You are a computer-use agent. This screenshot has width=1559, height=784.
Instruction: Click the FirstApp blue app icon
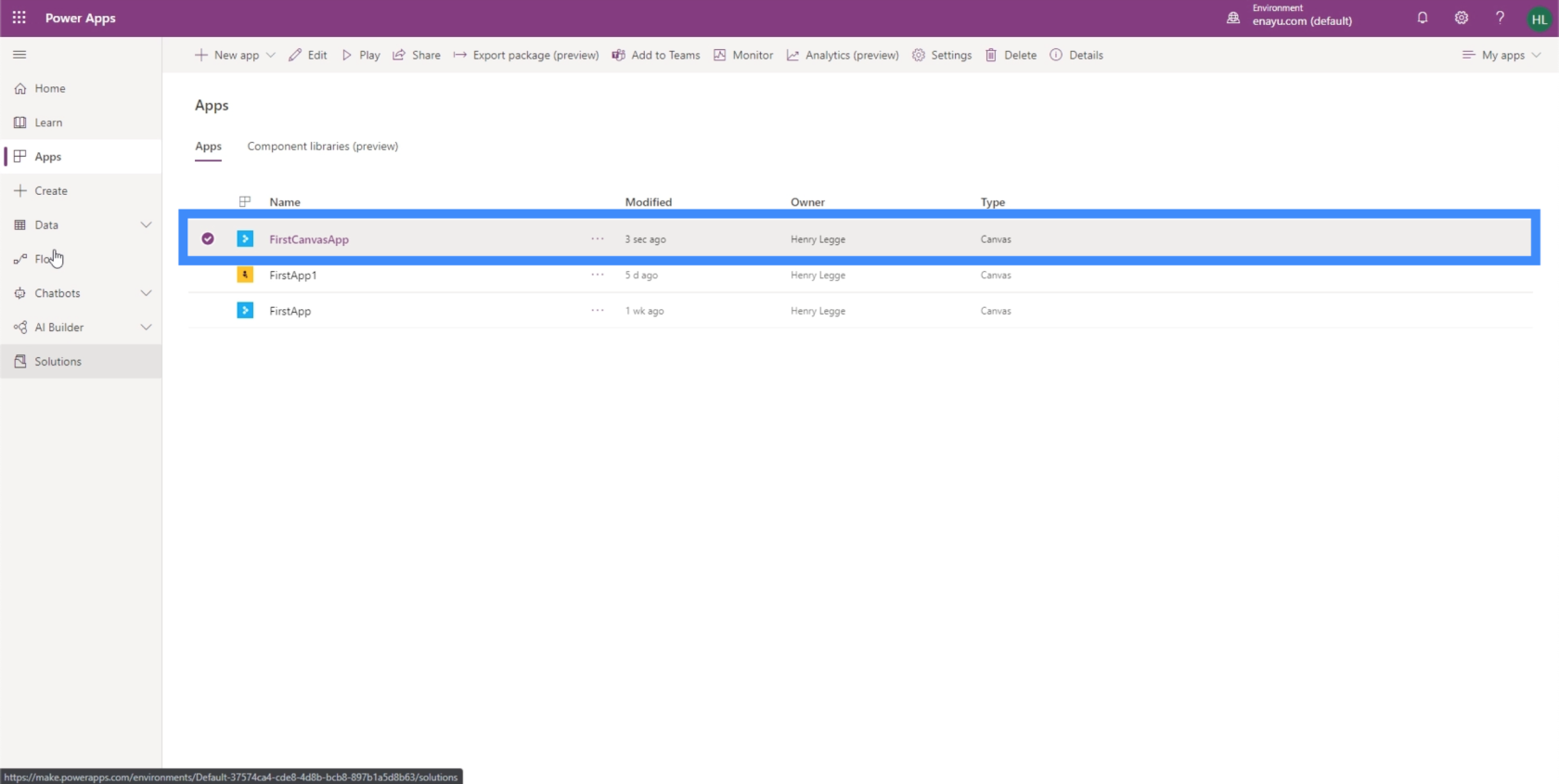click(x=245, y=310)
